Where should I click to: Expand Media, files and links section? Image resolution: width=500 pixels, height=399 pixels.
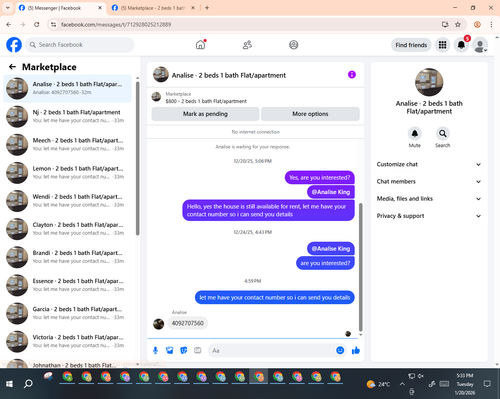pos(429,199)
